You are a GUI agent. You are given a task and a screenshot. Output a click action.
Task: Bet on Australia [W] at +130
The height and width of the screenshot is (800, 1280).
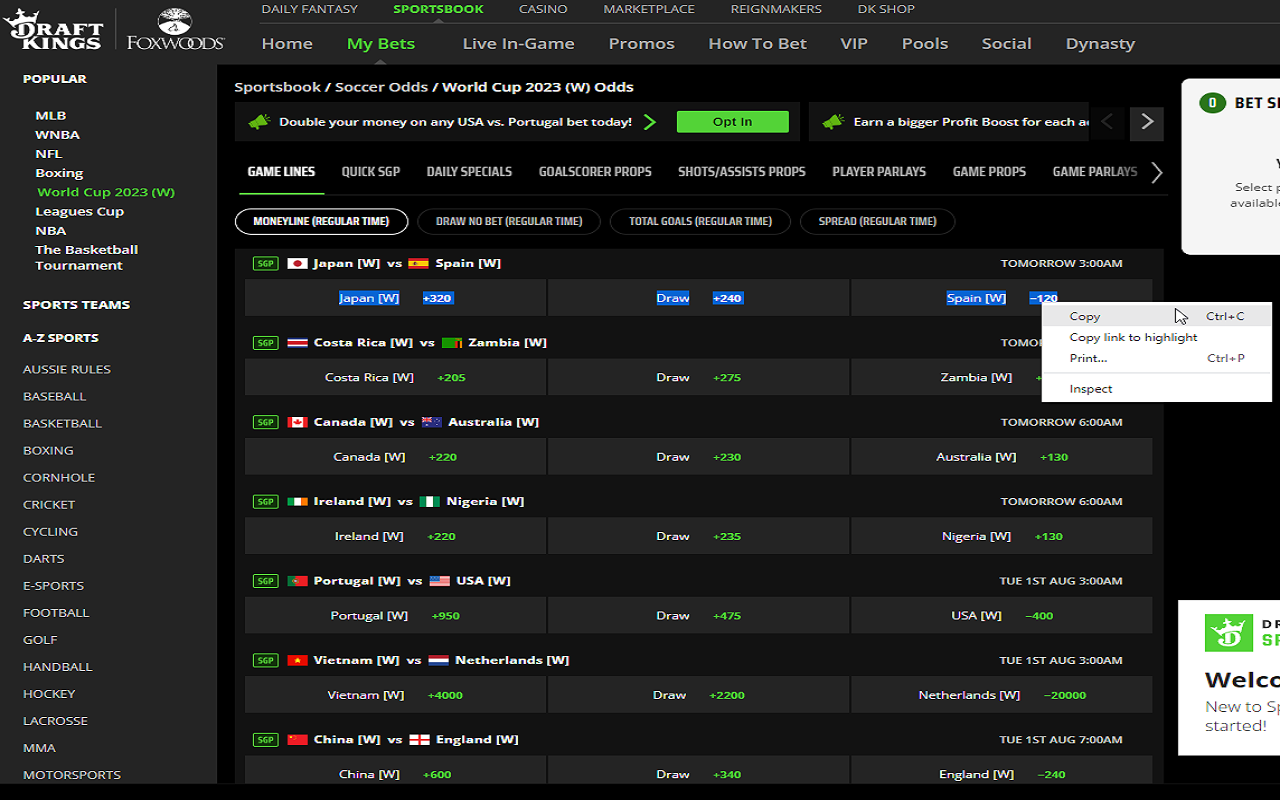click(x=1002, y=457)
